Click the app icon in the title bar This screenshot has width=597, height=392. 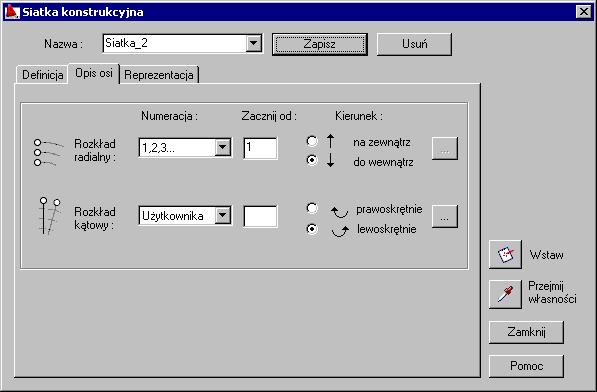click(11, 11)
